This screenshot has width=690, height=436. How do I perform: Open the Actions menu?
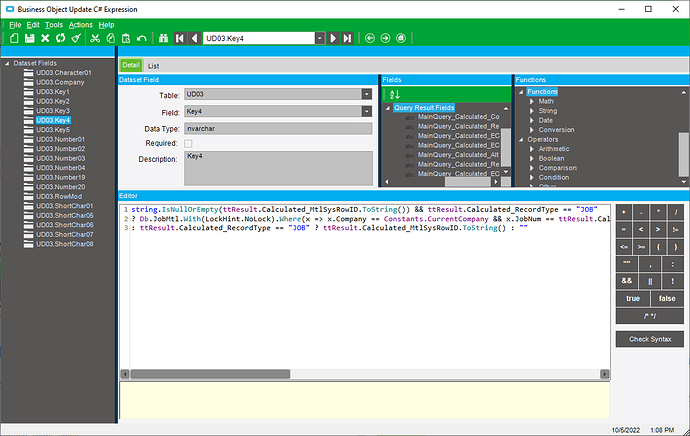click(81, 25)
